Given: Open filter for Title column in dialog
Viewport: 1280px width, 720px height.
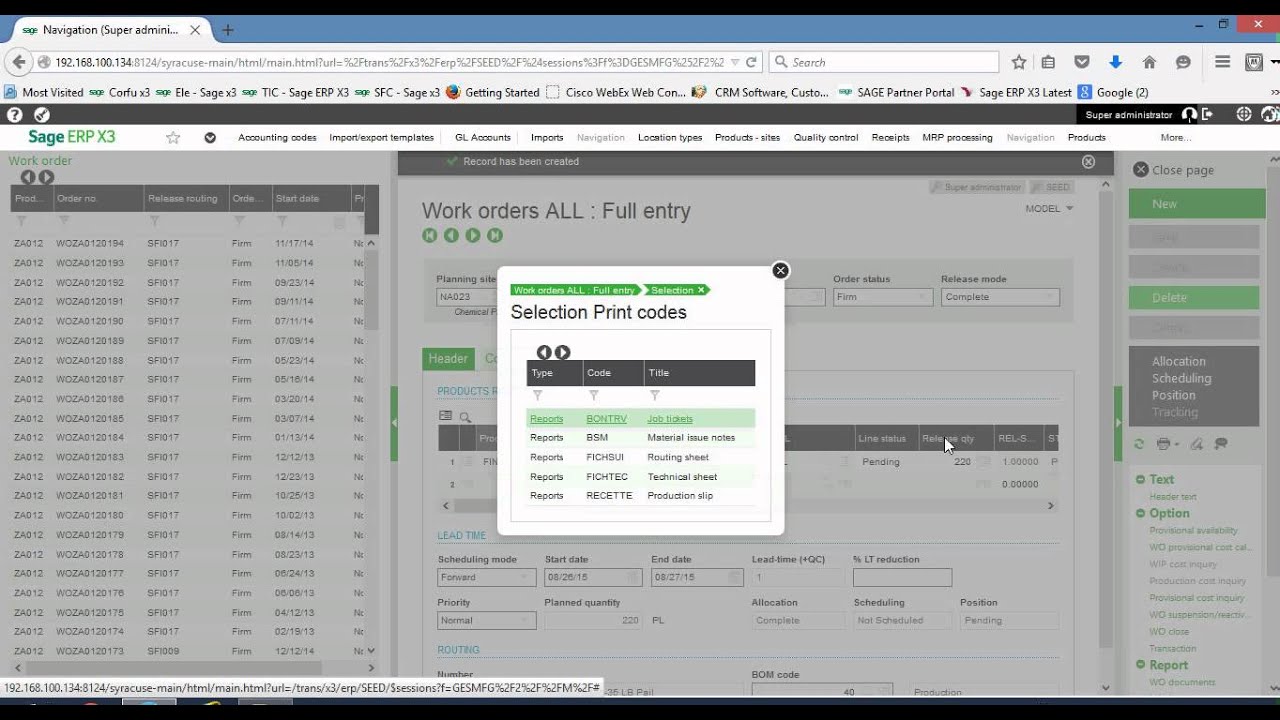Looking at the screenshot, I should point(655,396).
